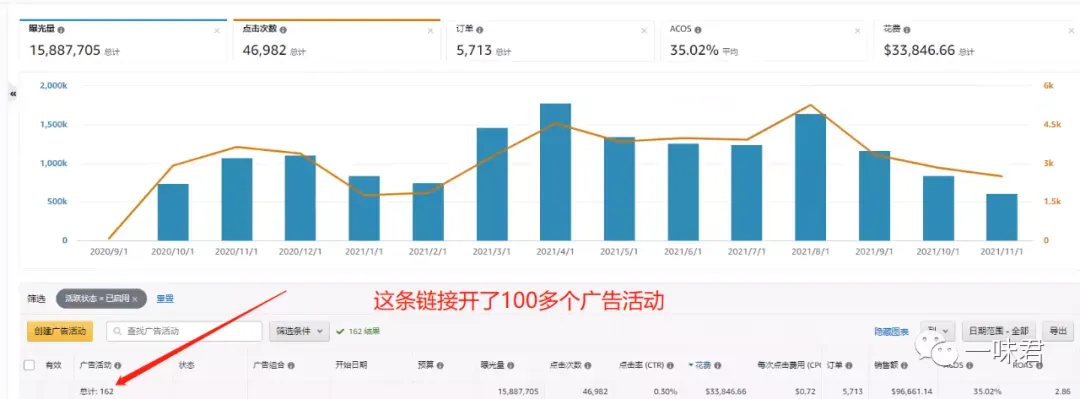The height and width of the screenshot is (399, 1080).
Task: Click the info icon beside 预算 column header
Action: 439,366
